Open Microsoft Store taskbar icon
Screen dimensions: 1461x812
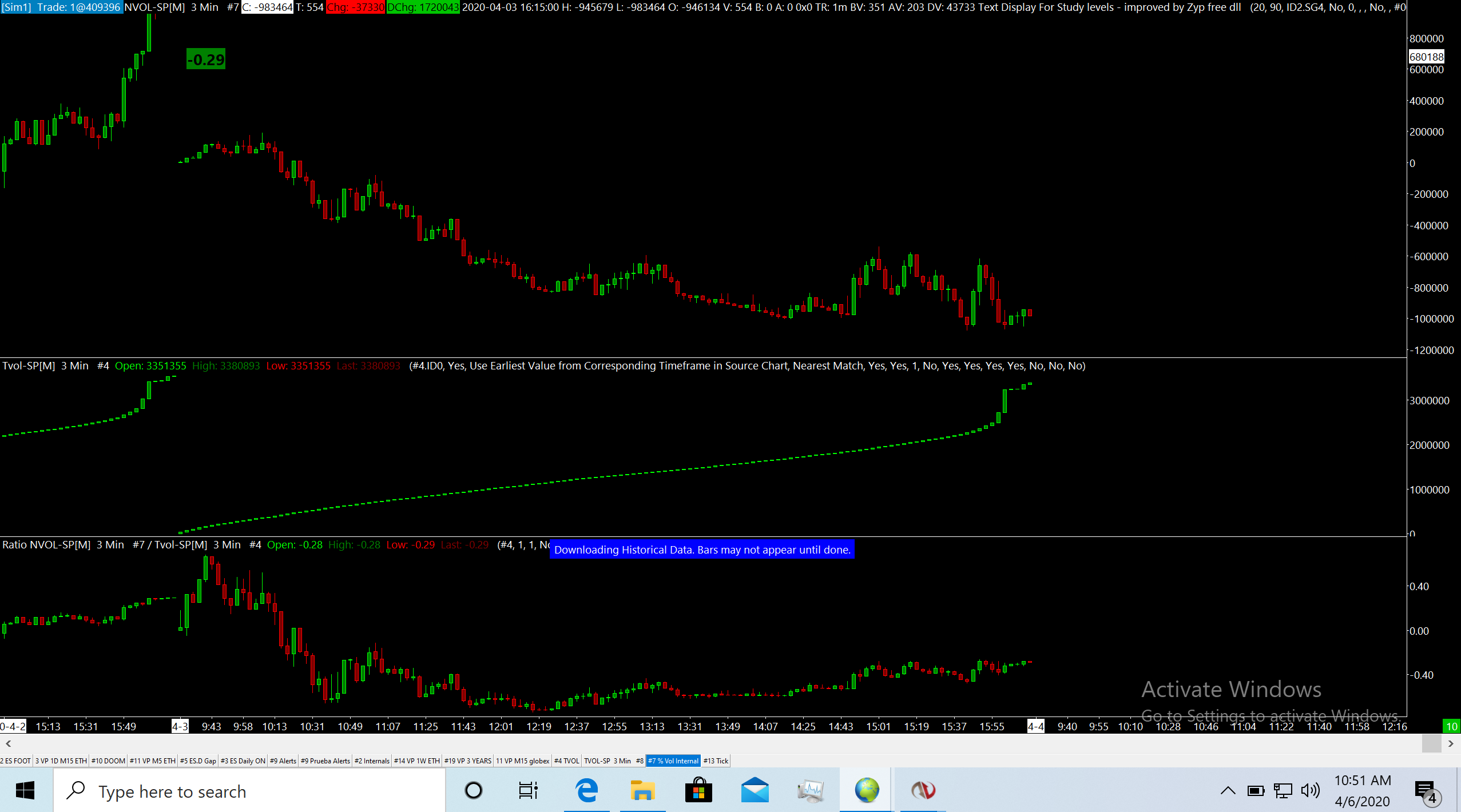tap(698, 791)
